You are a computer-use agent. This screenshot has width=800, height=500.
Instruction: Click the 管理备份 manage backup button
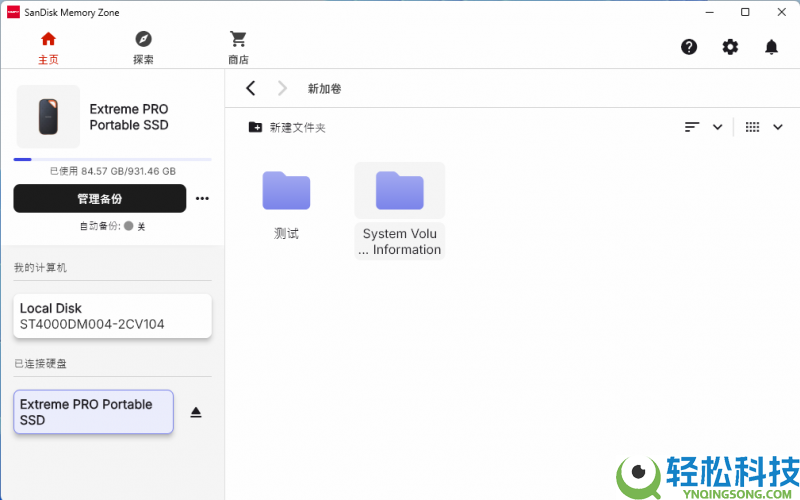pos(100,198)
